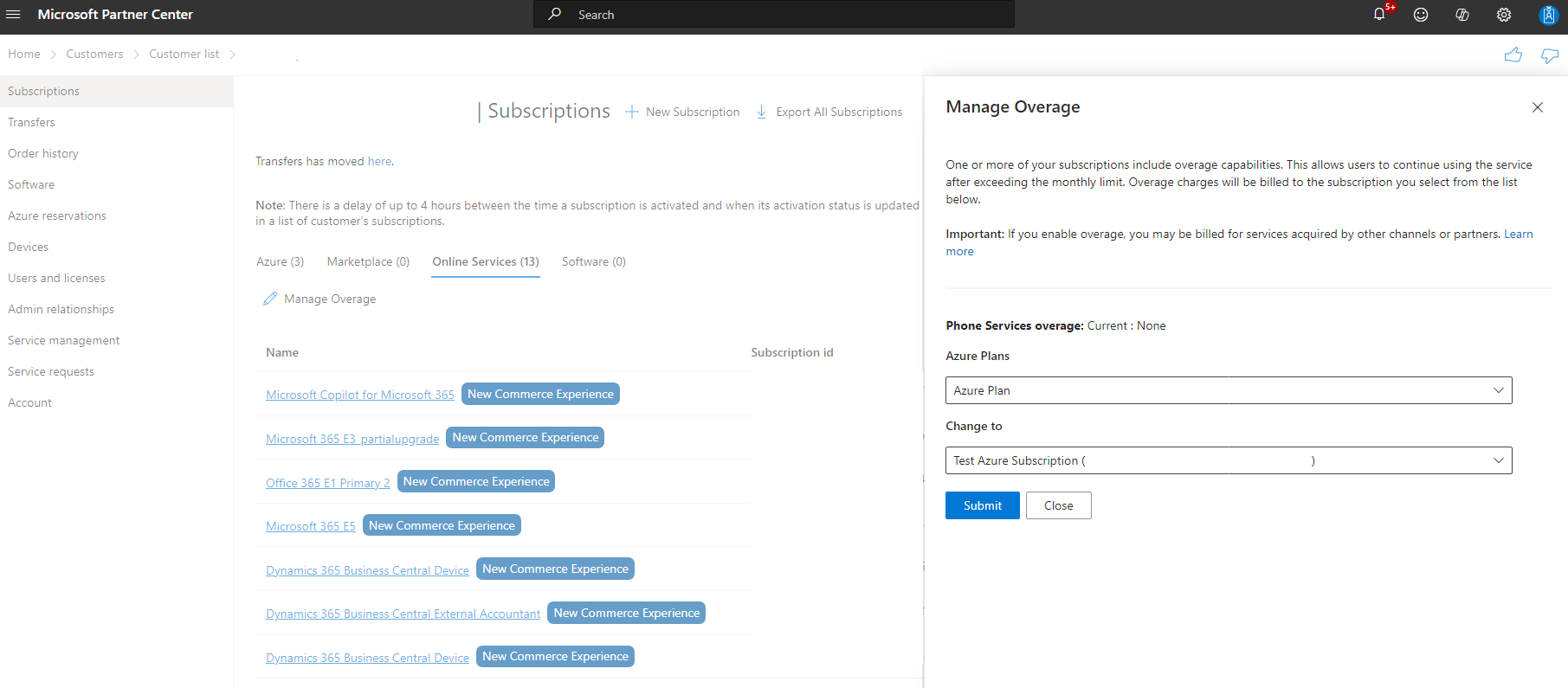This screenshot has width=1568, height=688.
Task: Click the thumbs up icon
Action: (x=1513, y=55)
